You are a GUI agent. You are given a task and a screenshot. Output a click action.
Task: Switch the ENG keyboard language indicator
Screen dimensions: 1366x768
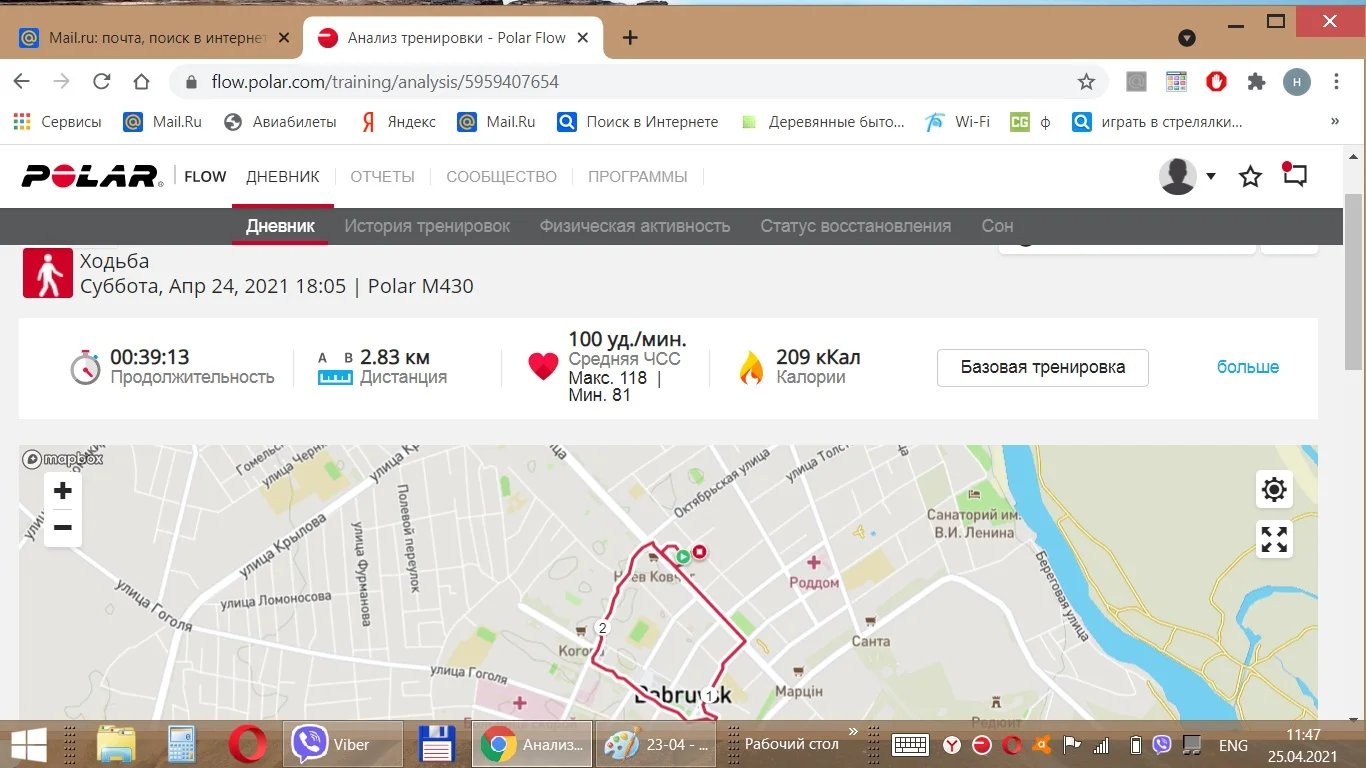[x=1233, y=745]
